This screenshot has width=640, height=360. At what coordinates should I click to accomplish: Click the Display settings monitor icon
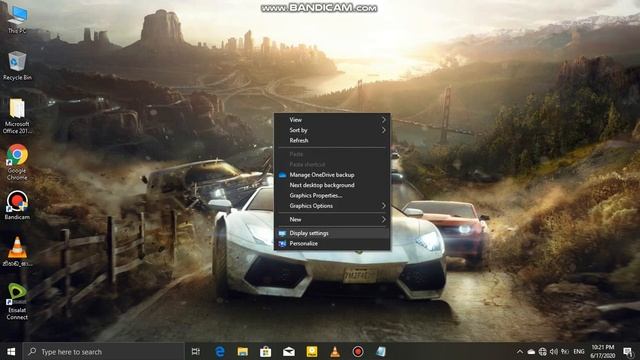coord(282,233)
